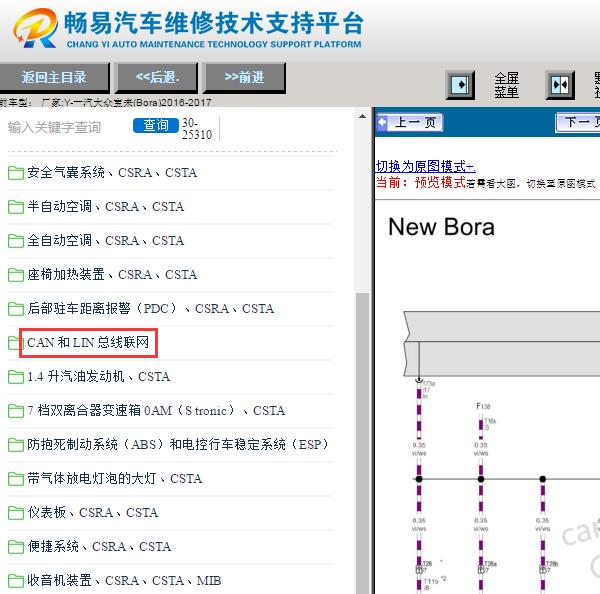The width and height of the screenshot is (600, 594).
Task: Open folder icon for 后部驻车距离报警
Action: pyautogui.click(x=16, y=309)
